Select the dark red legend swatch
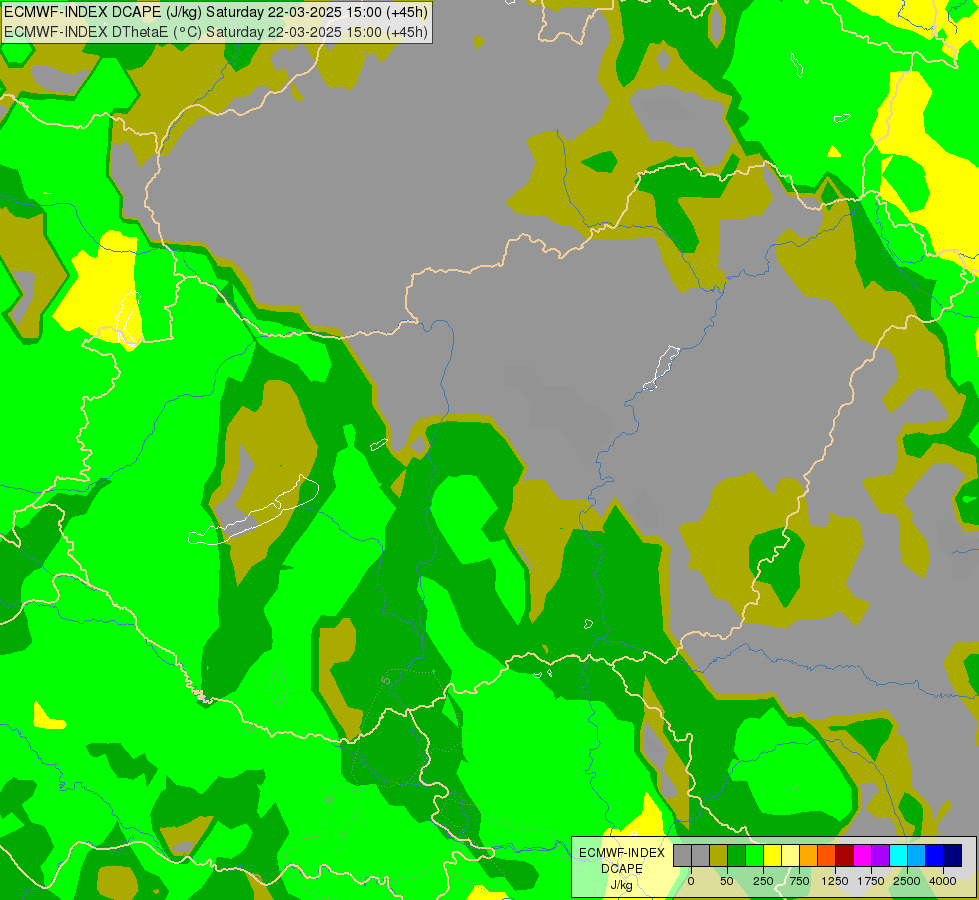 [x=844, y=855]
